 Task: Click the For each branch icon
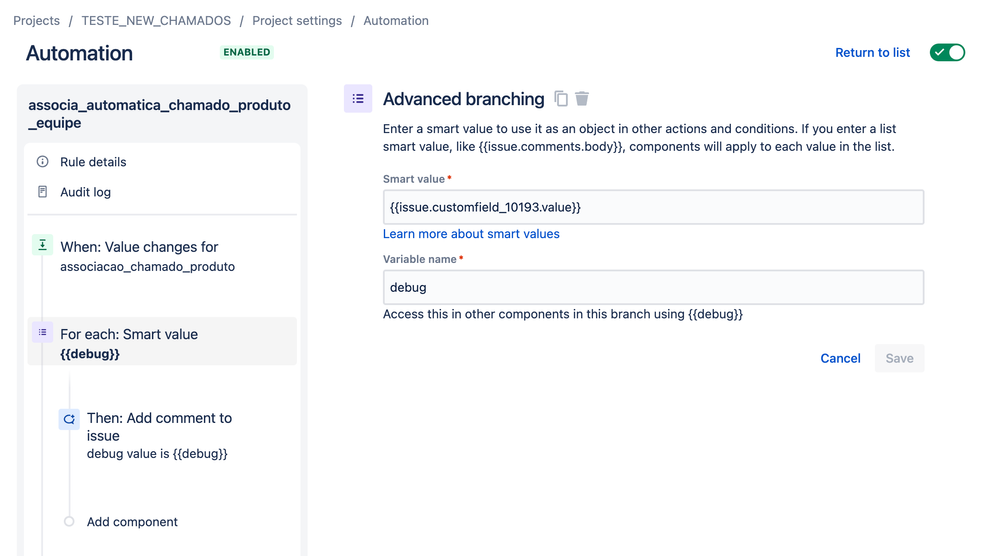click(43, 332)
